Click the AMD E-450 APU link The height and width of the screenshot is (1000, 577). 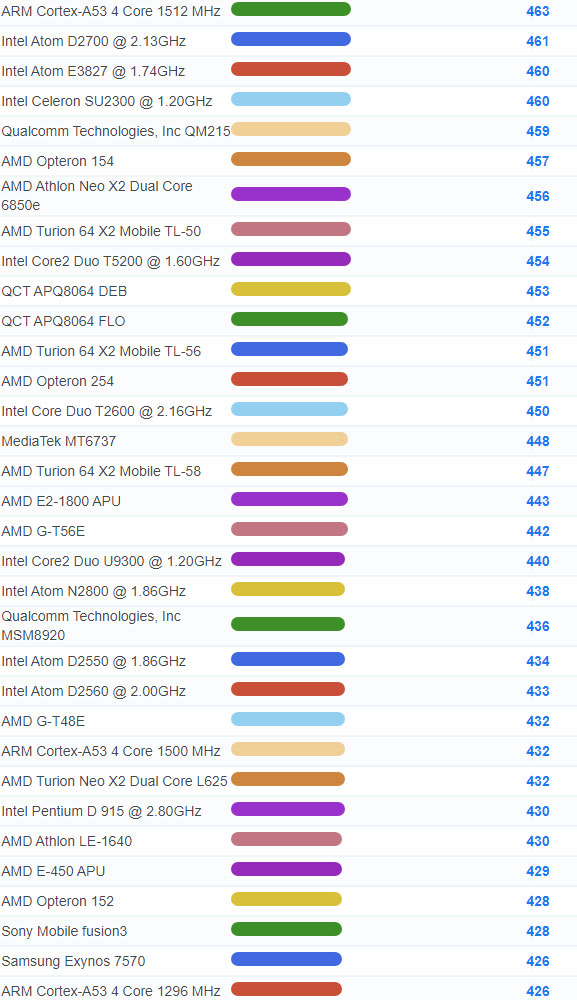coord(54,871)
